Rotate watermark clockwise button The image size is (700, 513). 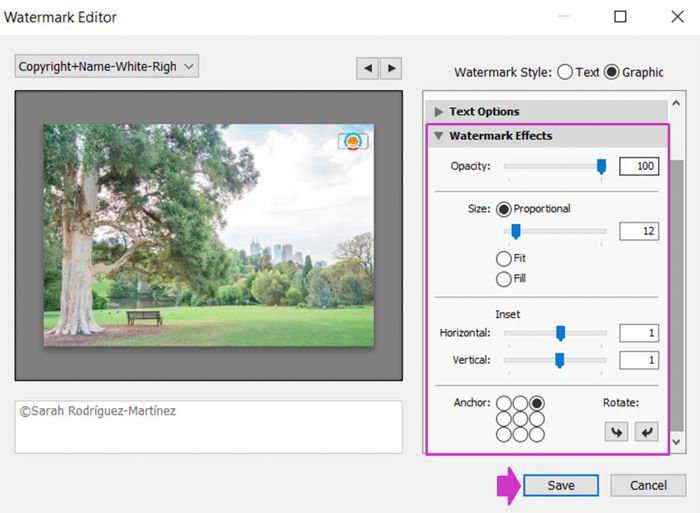click(647, 431)
